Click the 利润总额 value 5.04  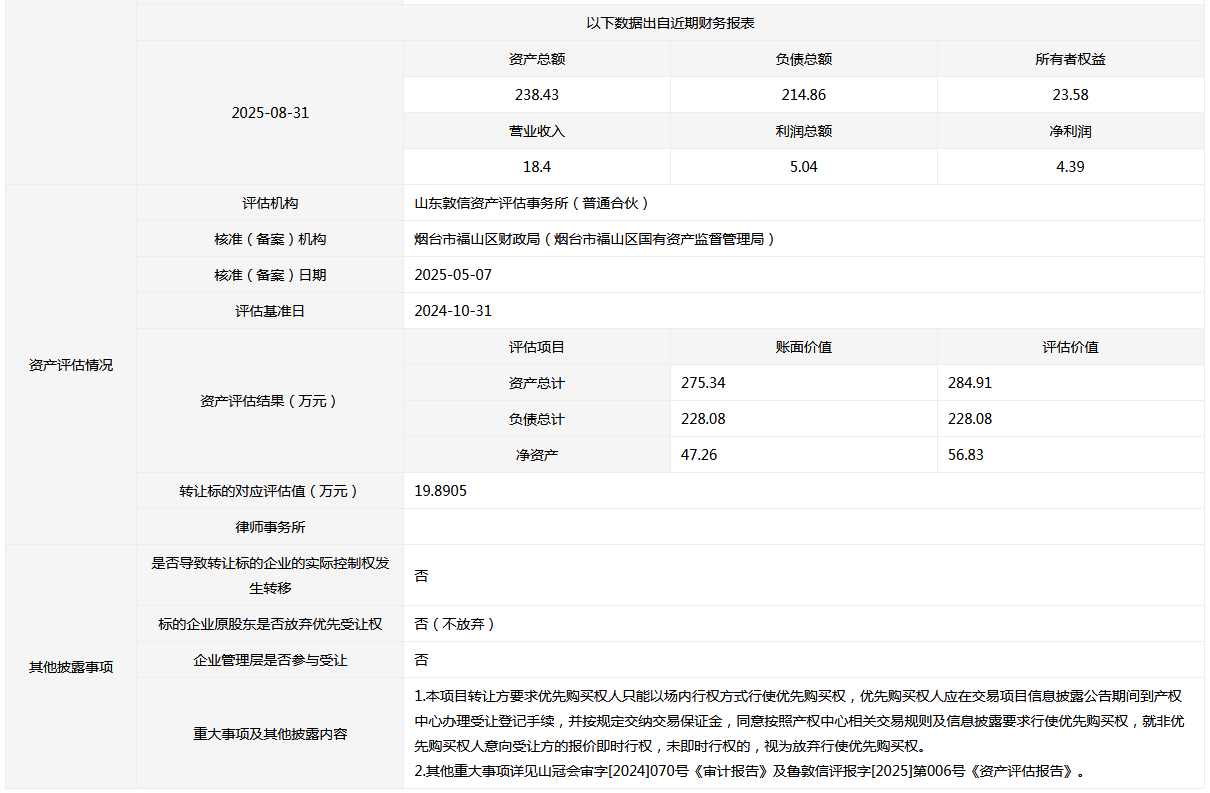pyautogui.click(x=803, y=167)
